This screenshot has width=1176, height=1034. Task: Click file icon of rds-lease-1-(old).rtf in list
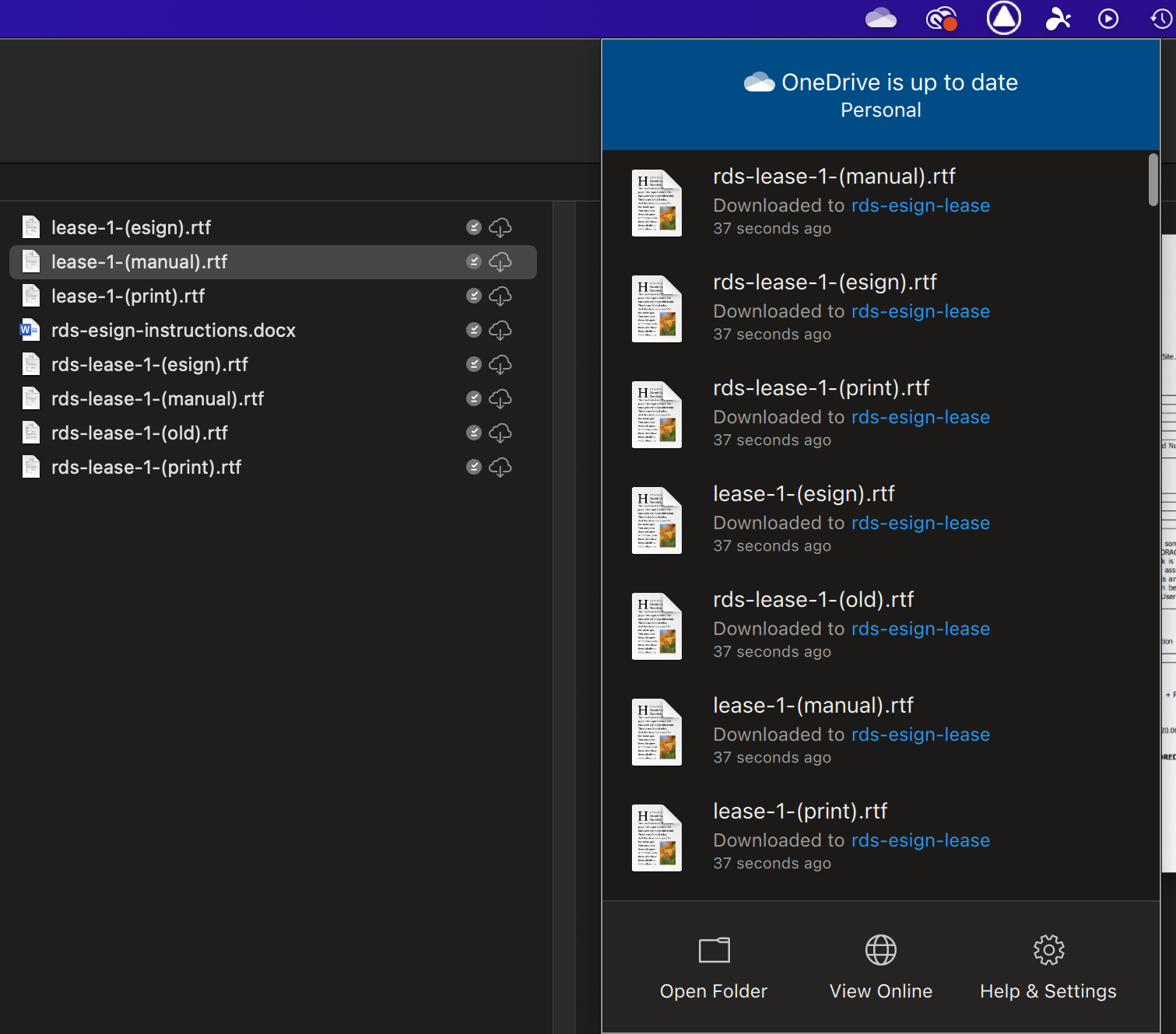(31, 433)
